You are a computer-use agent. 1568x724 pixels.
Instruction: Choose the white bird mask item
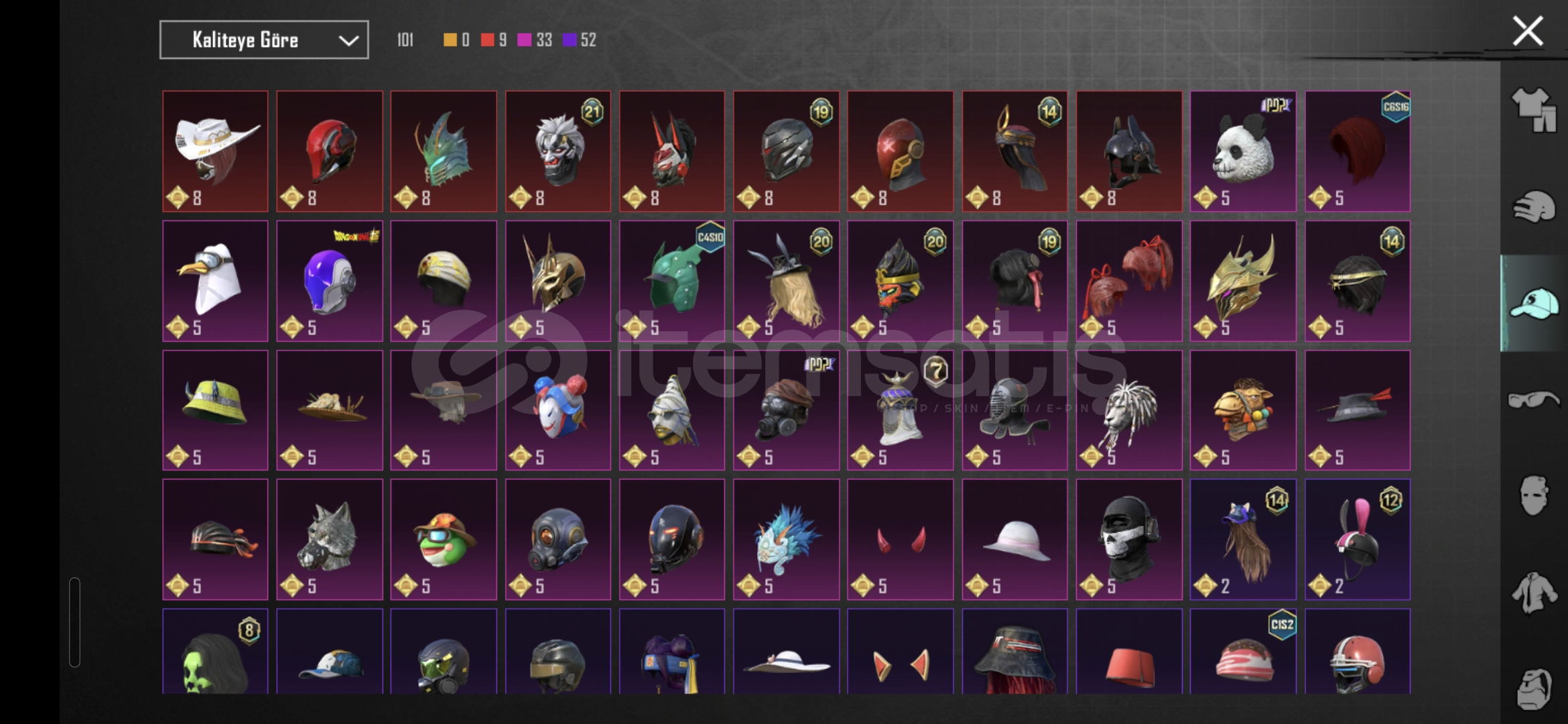click(x=215, y=281)
